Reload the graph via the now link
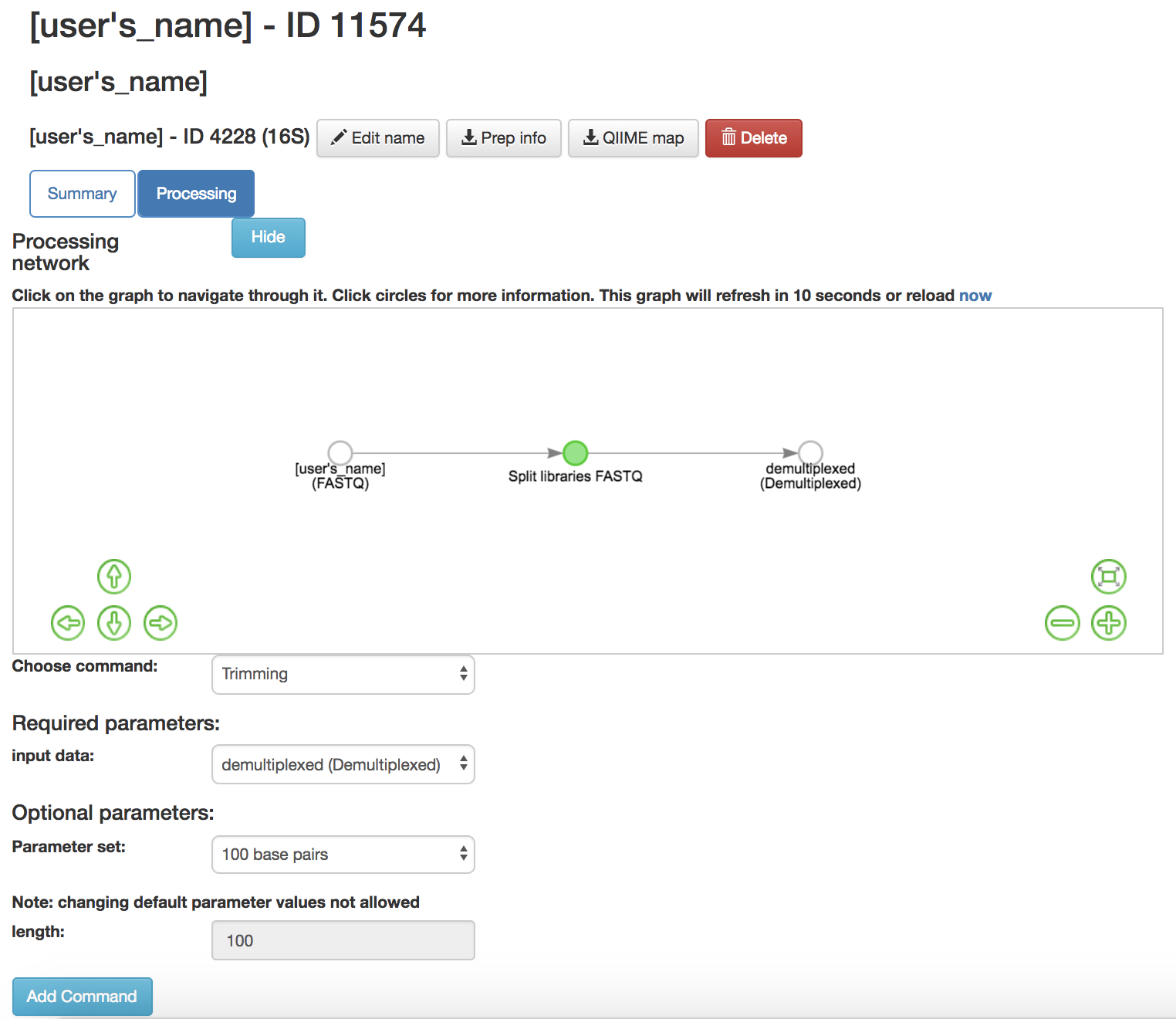Image resolution: width=1176 pixels, height=1019 pixels. 975,295
